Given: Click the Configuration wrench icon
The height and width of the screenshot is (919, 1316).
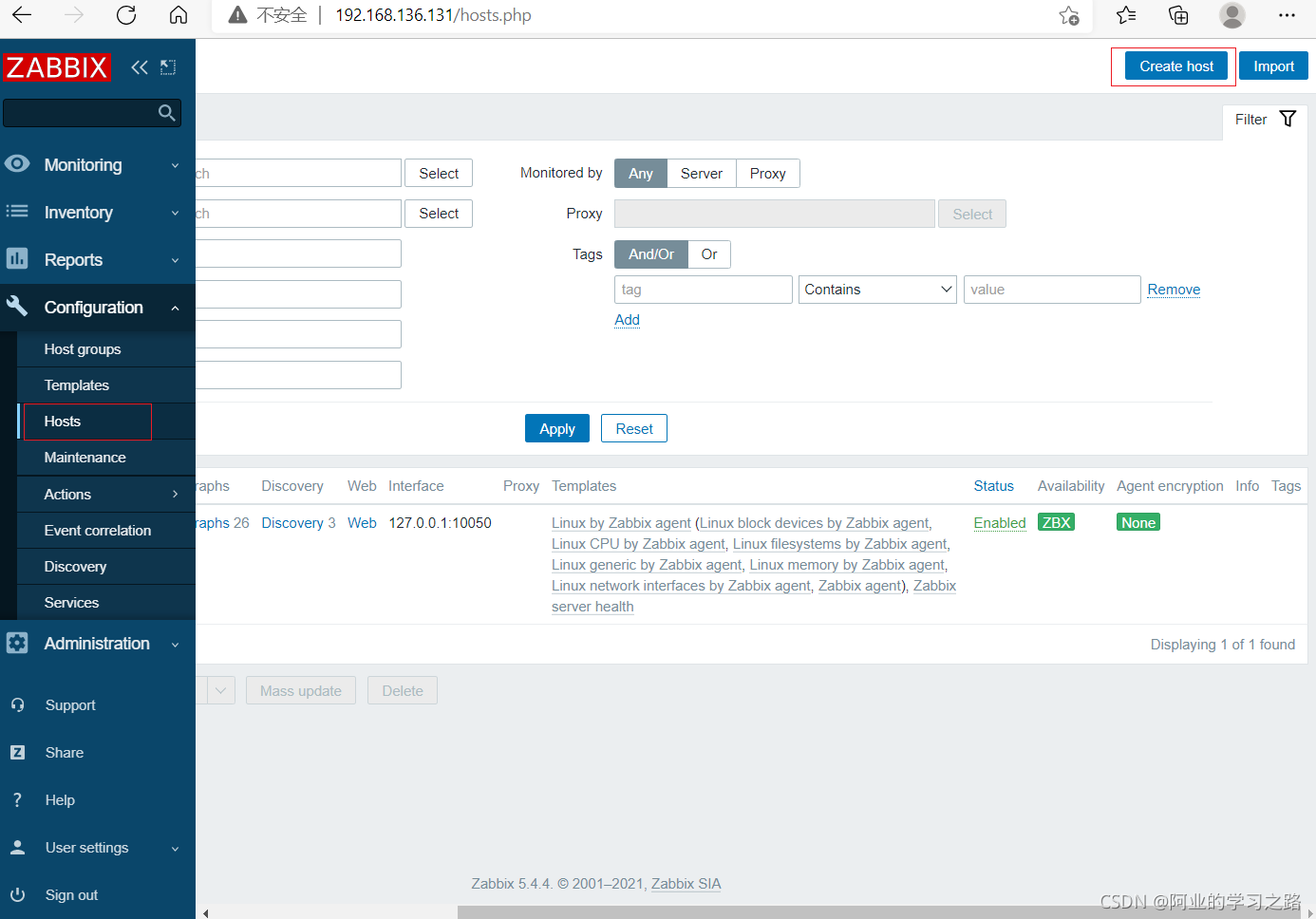Looking at the screenshot, I should pos(17,306).
